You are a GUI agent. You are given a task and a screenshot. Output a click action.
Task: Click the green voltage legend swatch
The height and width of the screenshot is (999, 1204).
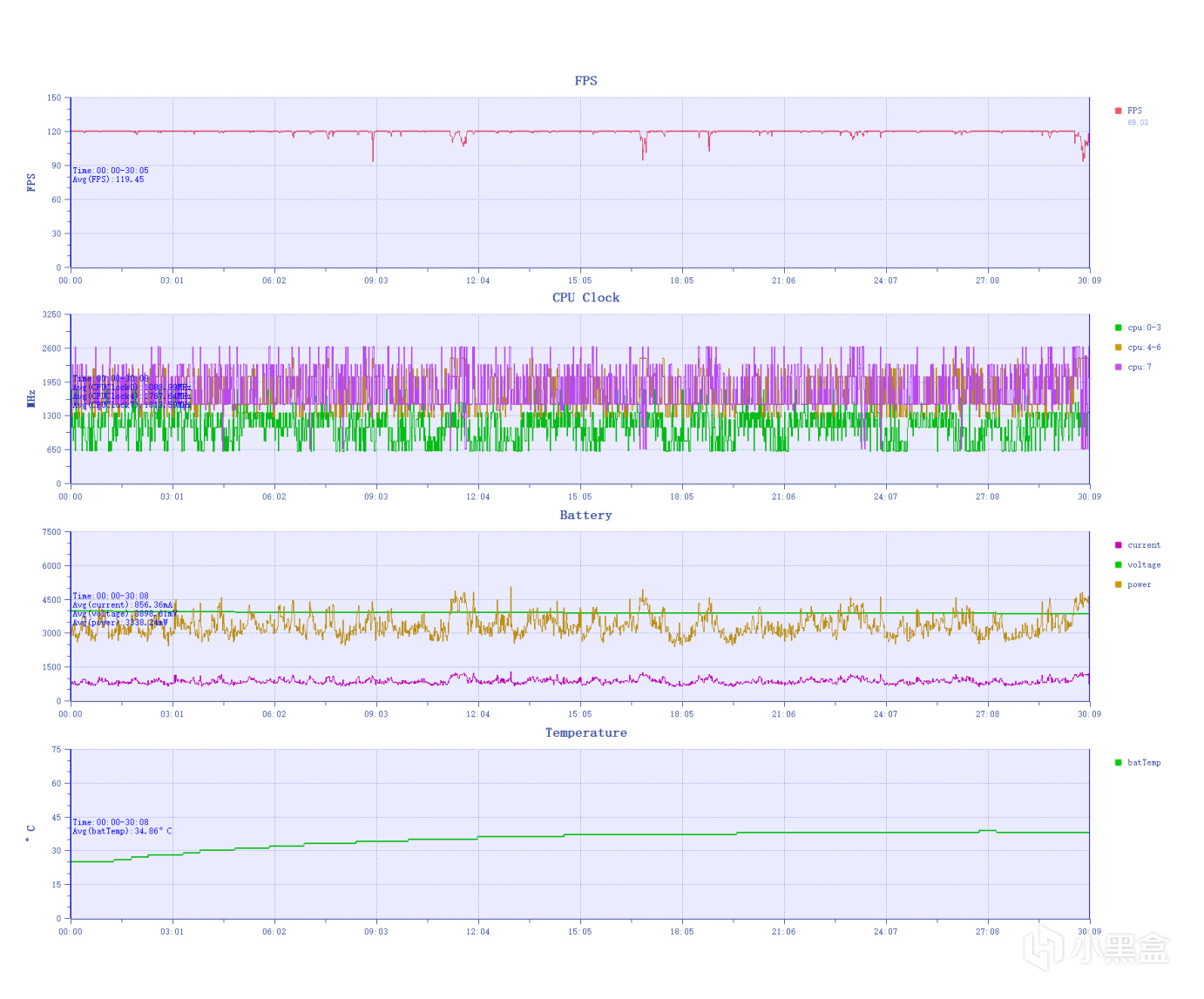1118,564
